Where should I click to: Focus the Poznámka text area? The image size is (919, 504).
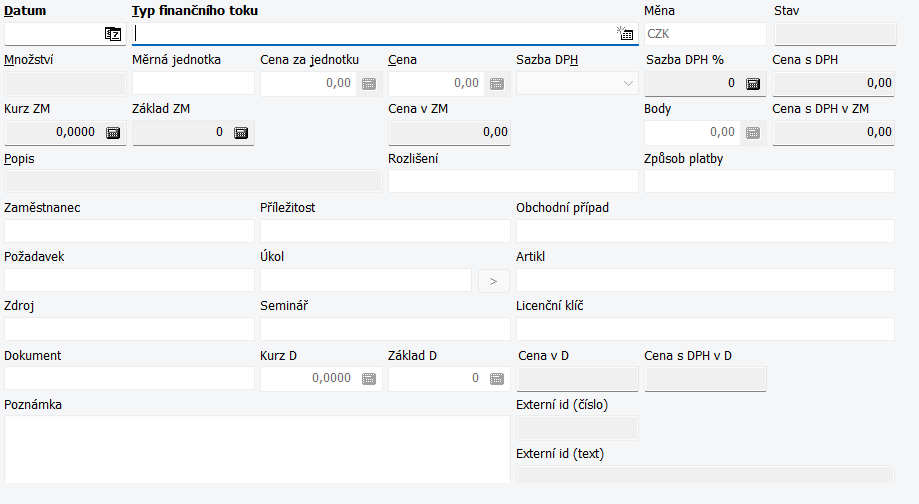[x=257, y=449]
